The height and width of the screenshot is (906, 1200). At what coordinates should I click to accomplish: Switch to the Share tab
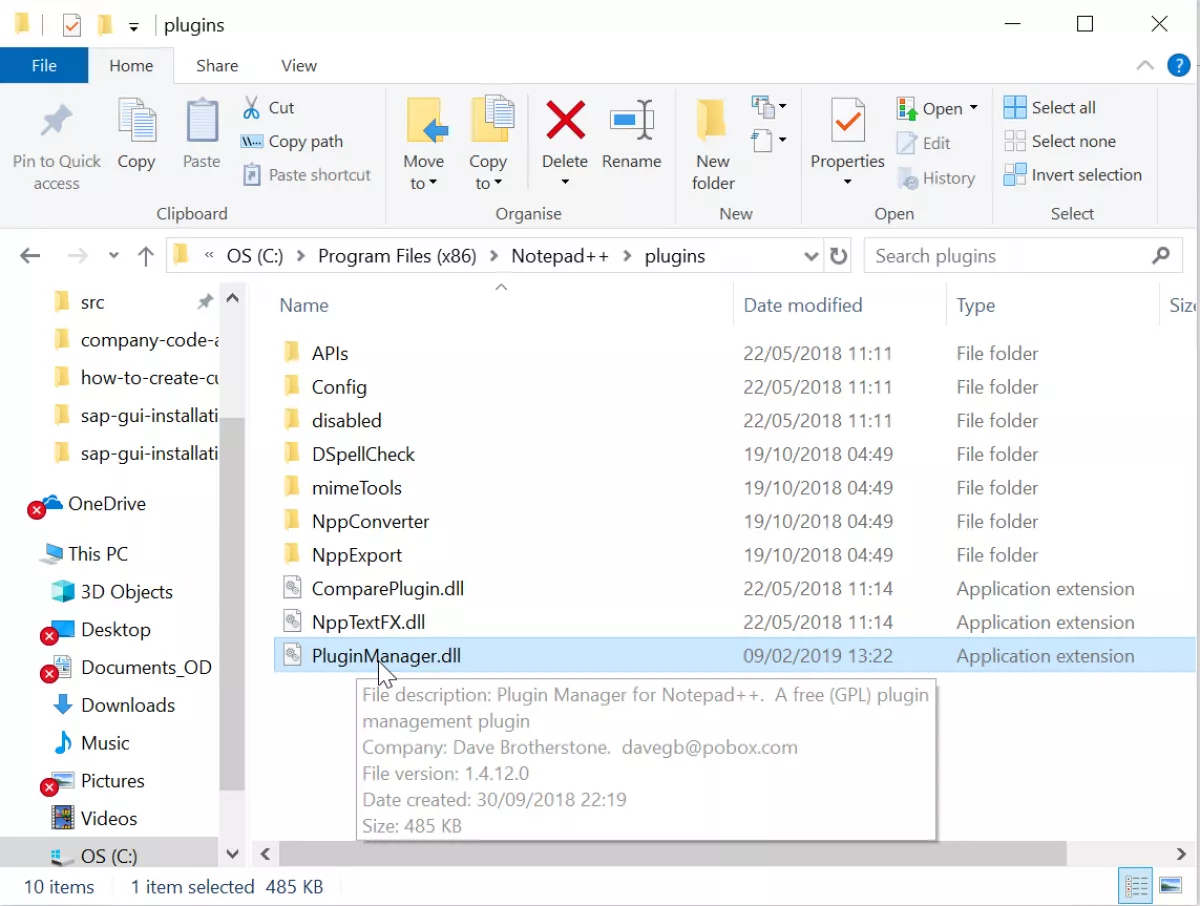tap(217, 65)
